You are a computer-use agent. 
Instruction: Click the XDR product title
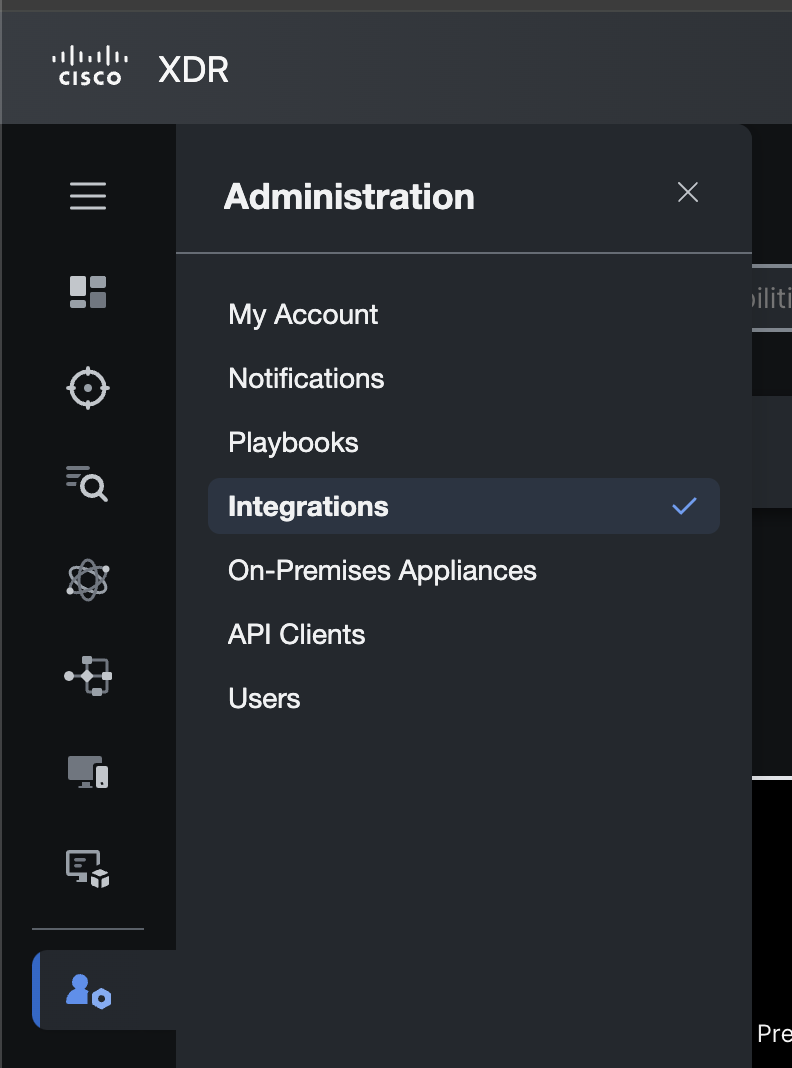(193, 70)
